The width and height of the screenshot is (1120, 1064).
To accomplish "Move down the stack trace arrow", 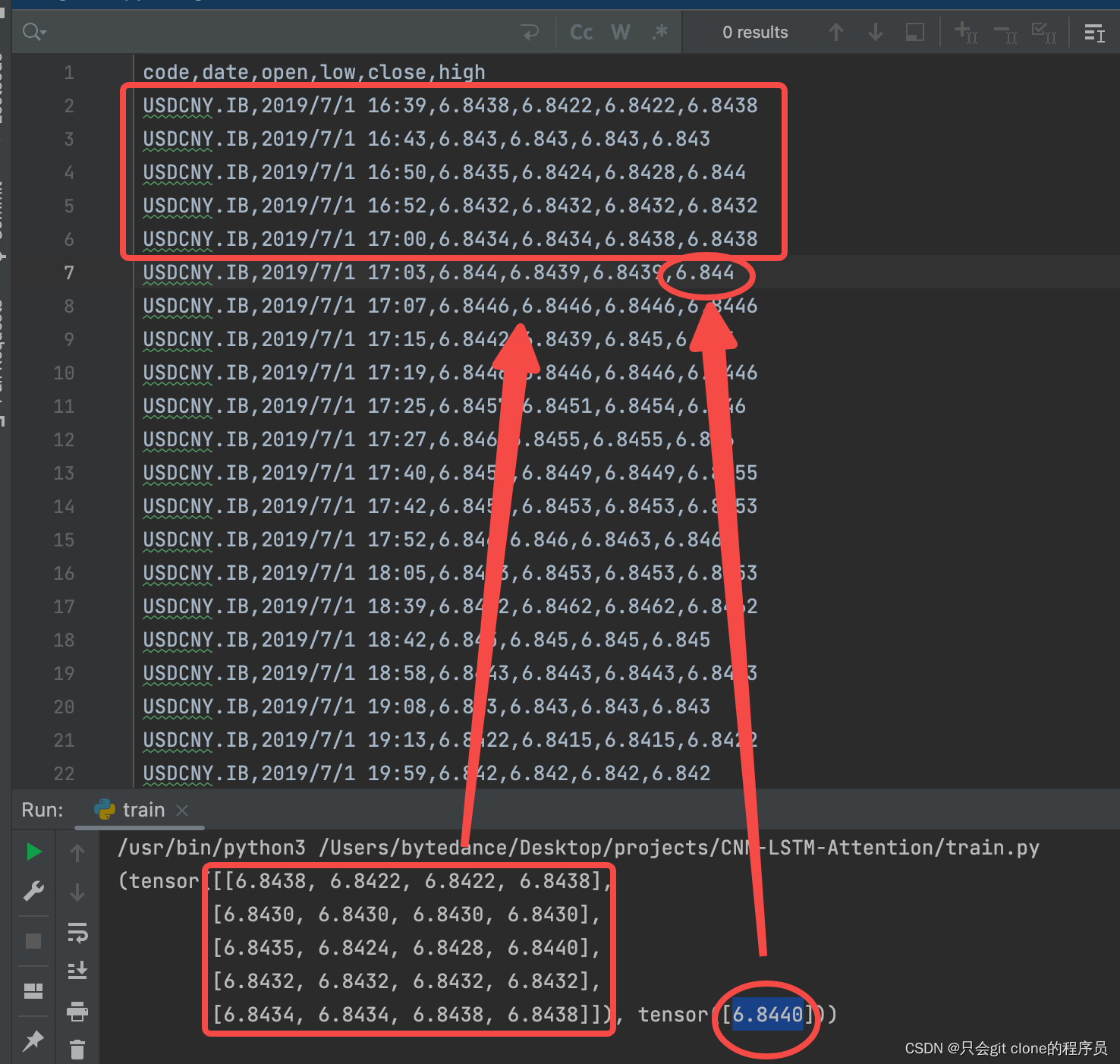I will click(x=77, y=892).
